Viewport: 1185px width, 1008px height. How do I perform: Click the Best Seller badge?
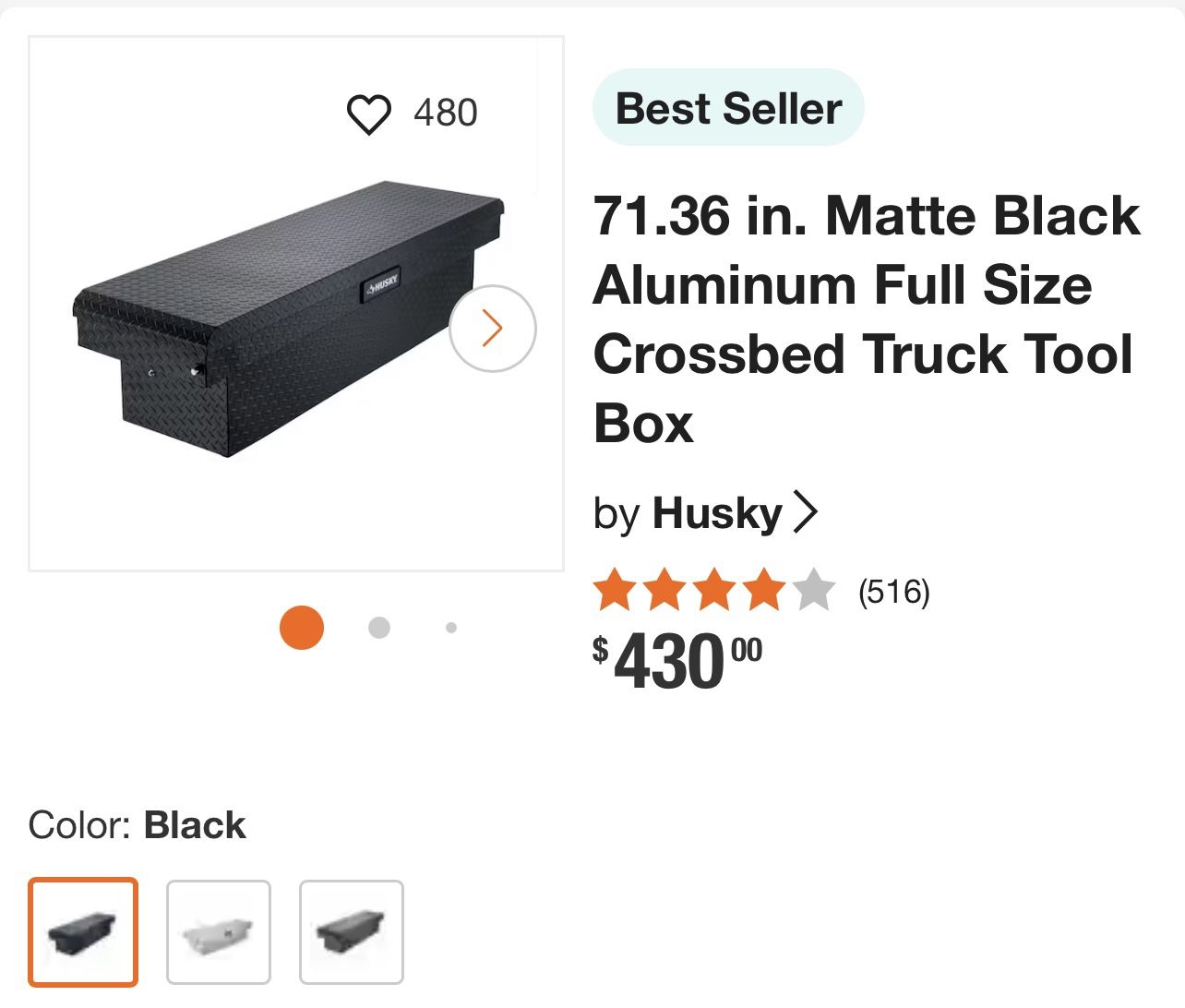tap(728, 108)
